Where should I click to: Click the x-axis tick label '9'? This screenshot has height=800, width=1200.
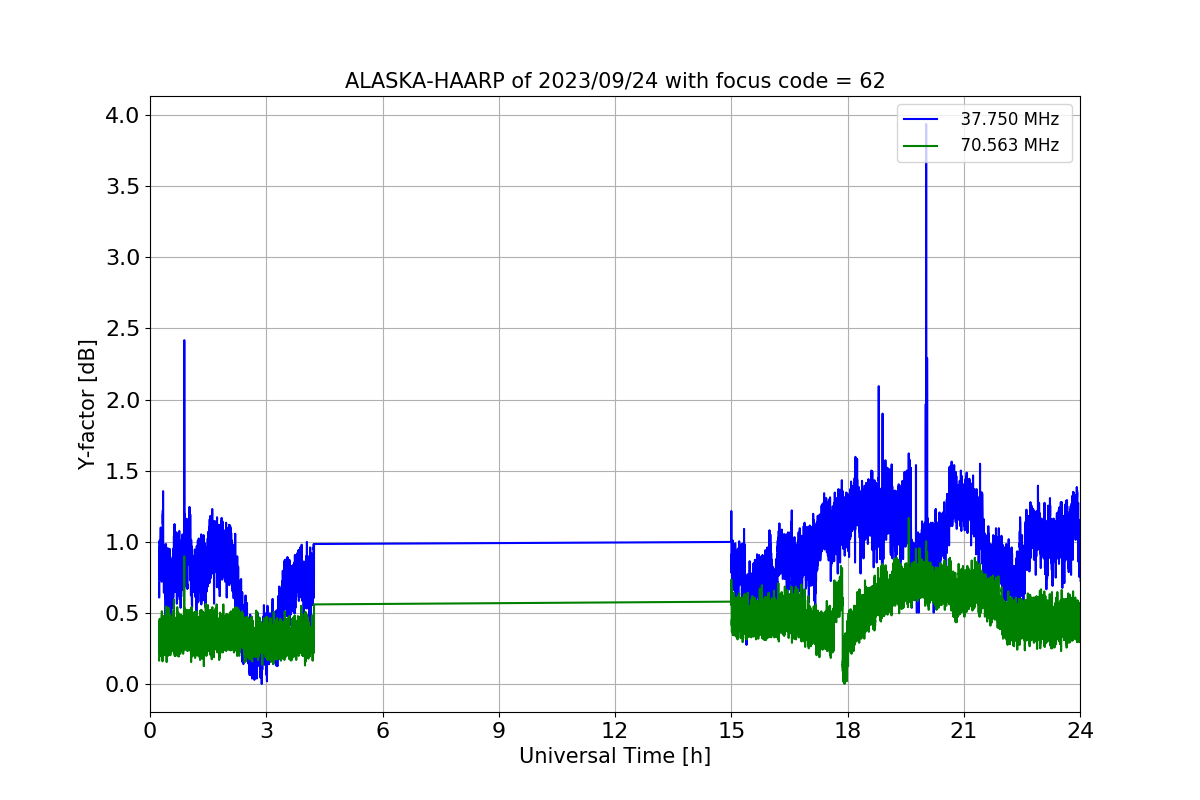499,730
